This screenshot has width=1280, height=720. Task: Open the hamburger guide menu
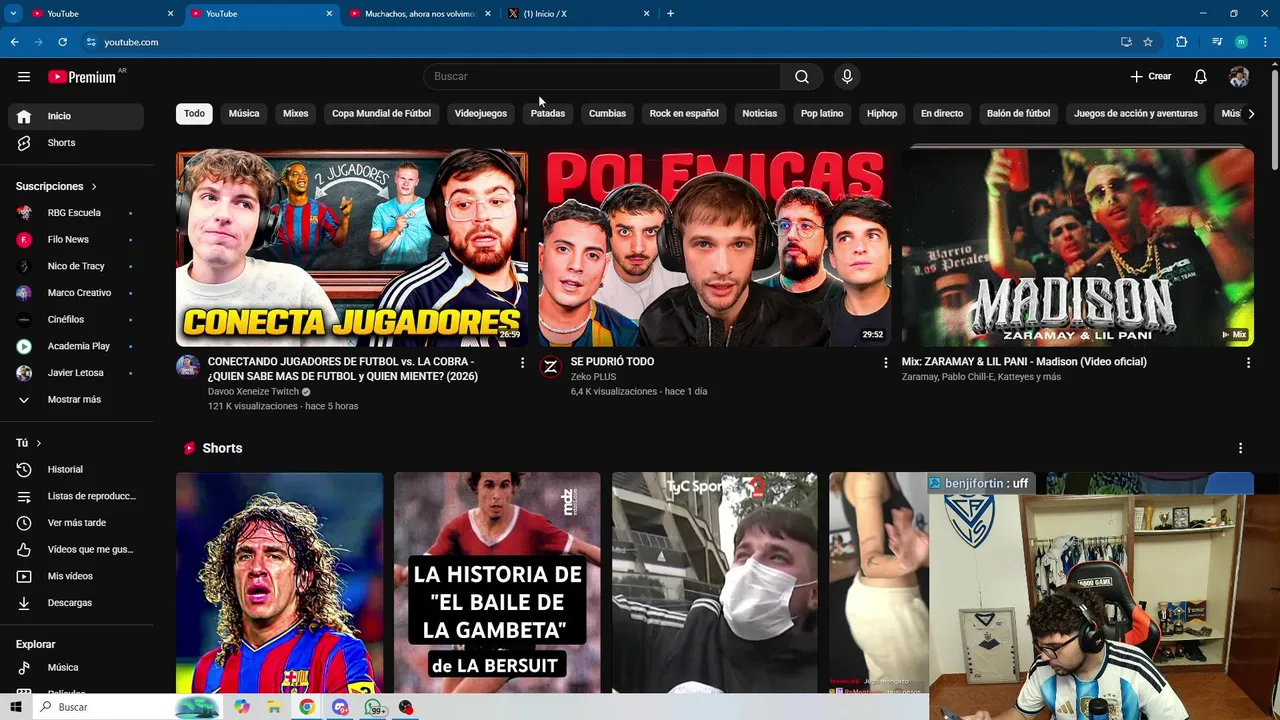click(24, 76)
